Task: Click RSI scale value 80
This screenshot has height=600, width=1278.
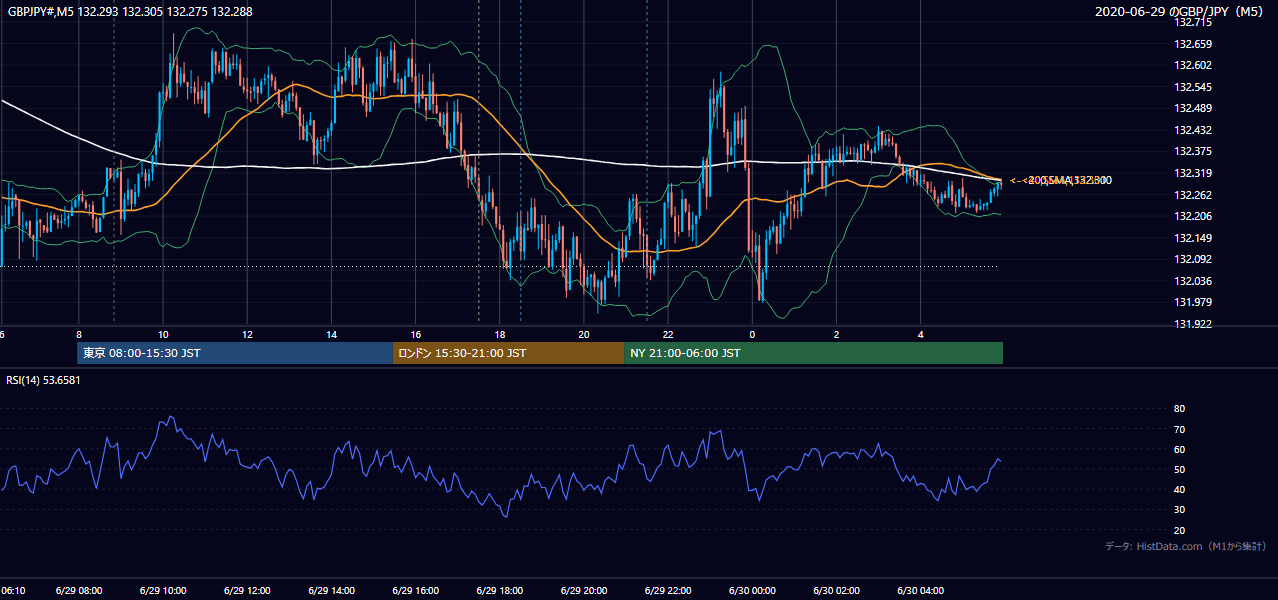Action: tap(1179, 409)
